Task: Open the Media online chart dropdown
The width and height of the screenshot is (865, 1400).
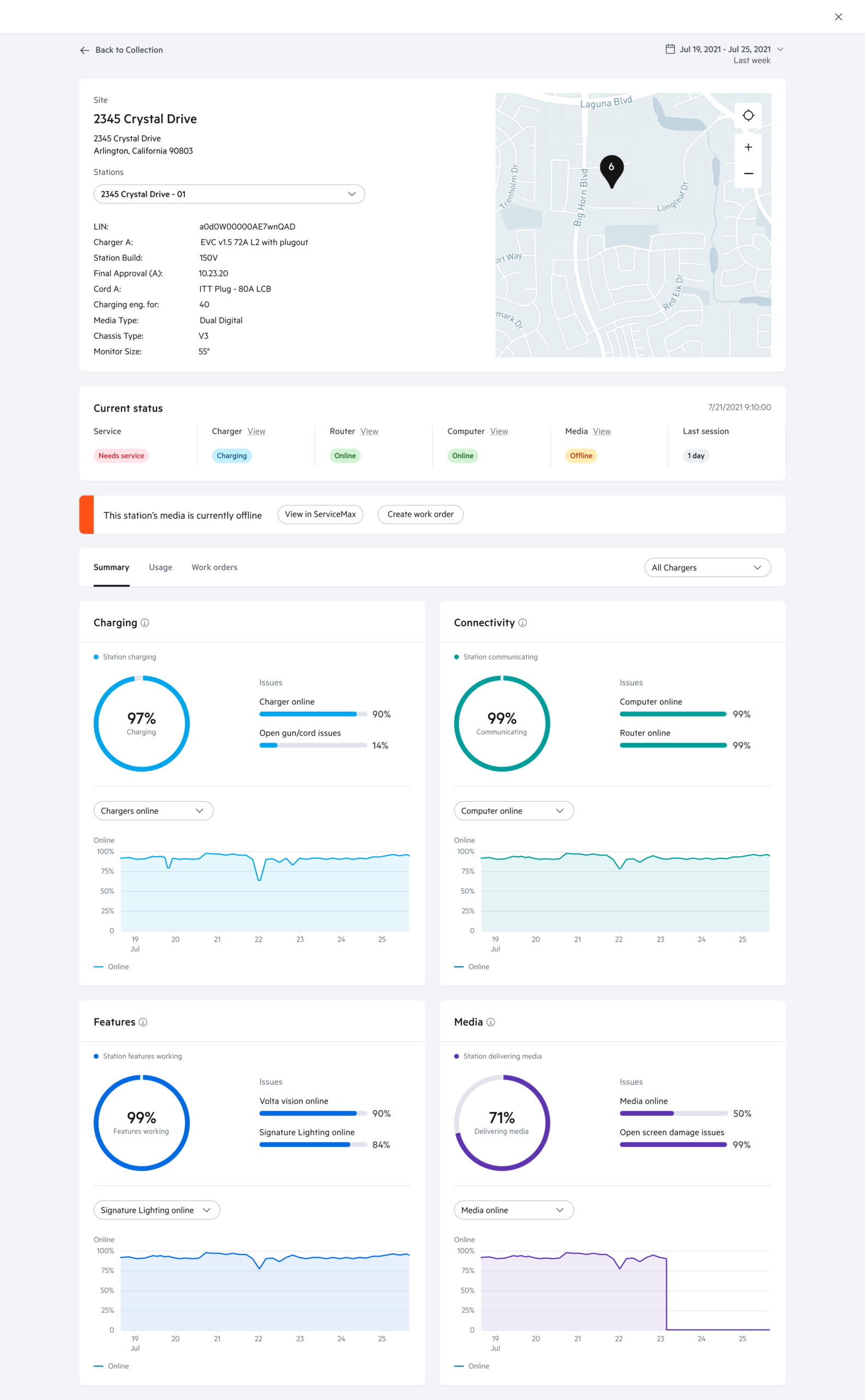Action: 514,1210
